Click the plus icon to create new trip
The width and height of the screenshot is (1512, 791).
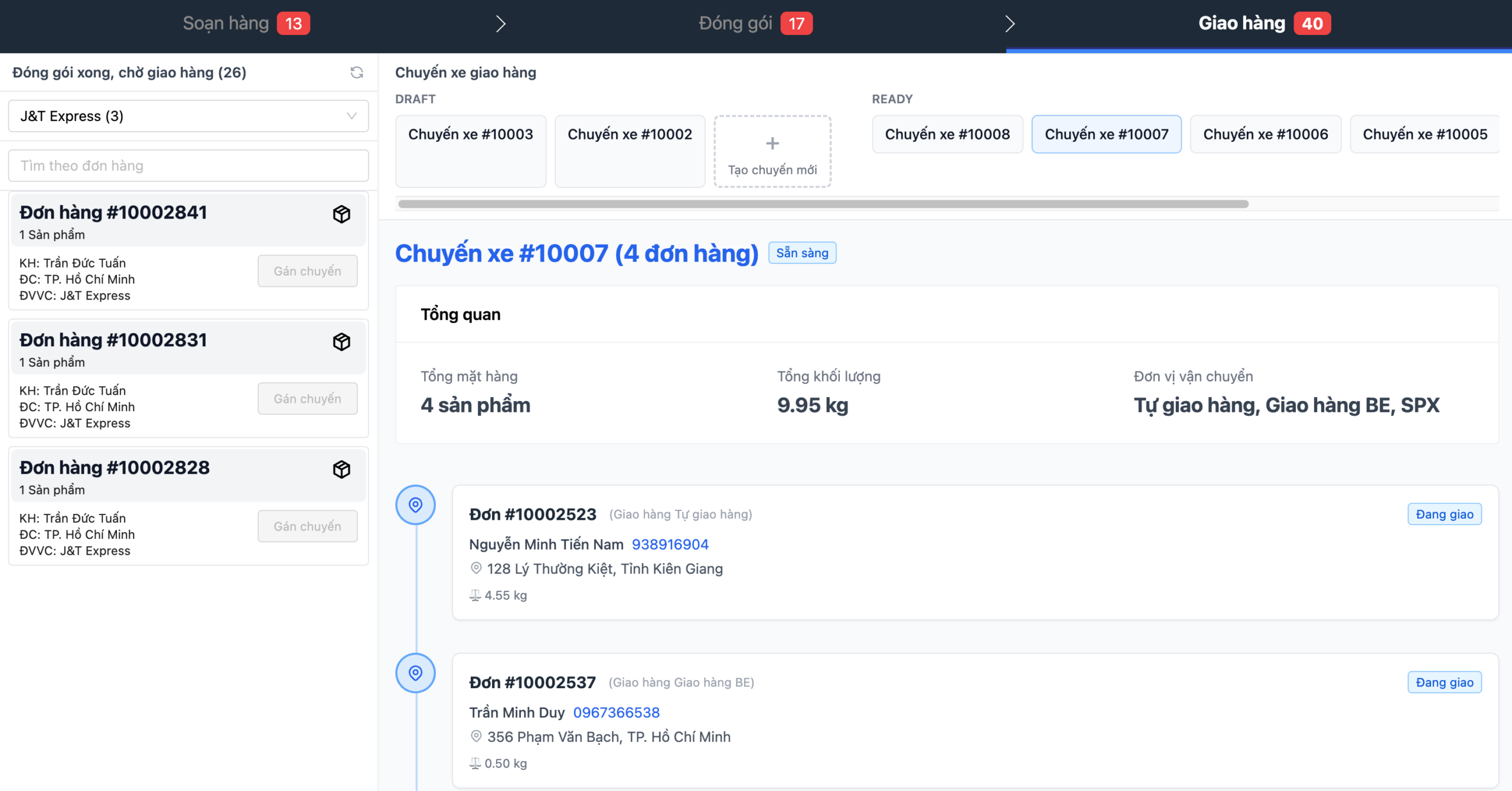(772, 144)
